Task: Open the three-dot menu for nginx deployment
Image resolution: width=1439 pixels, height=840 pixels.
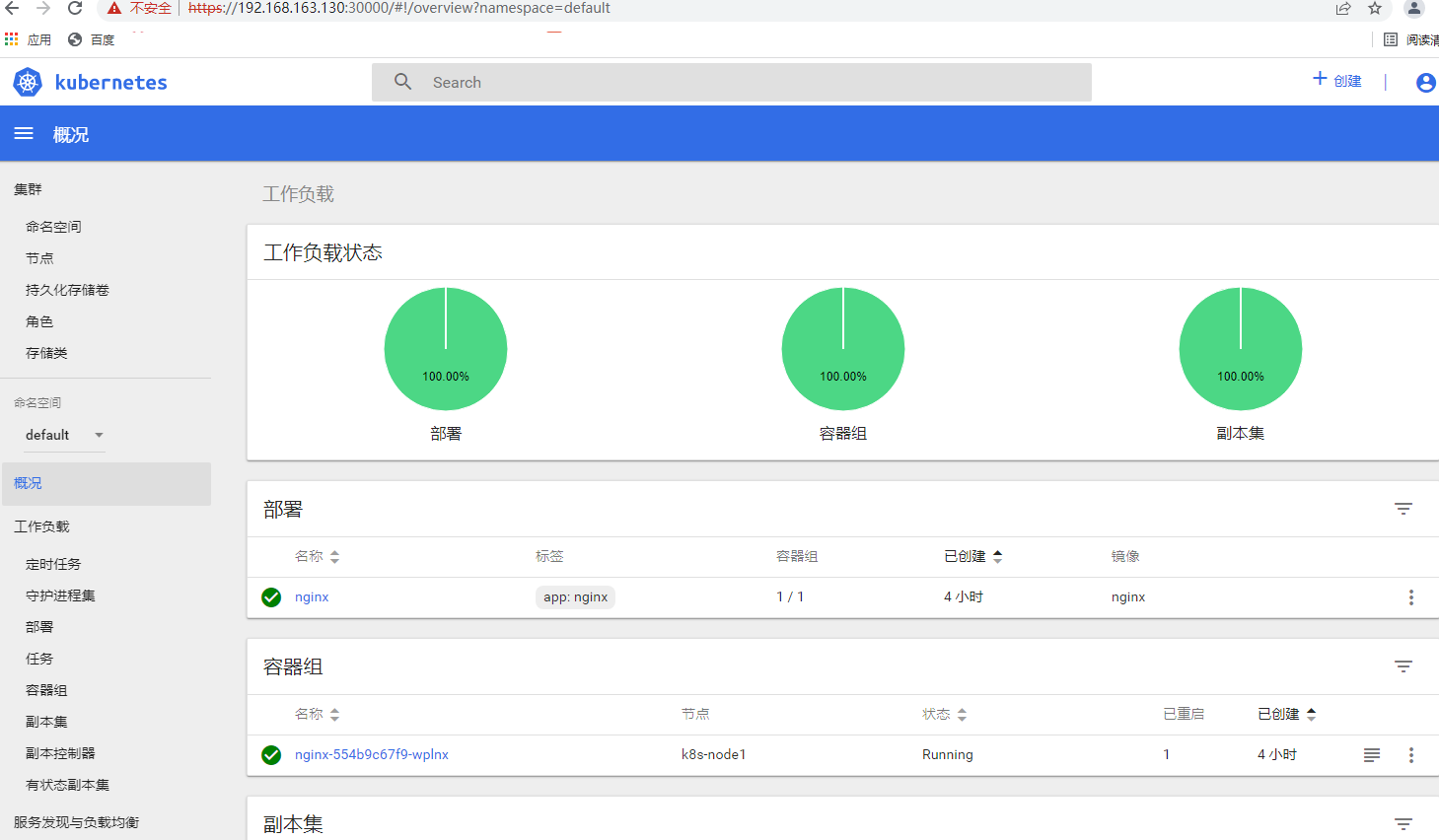Action: click(1410, 596)
